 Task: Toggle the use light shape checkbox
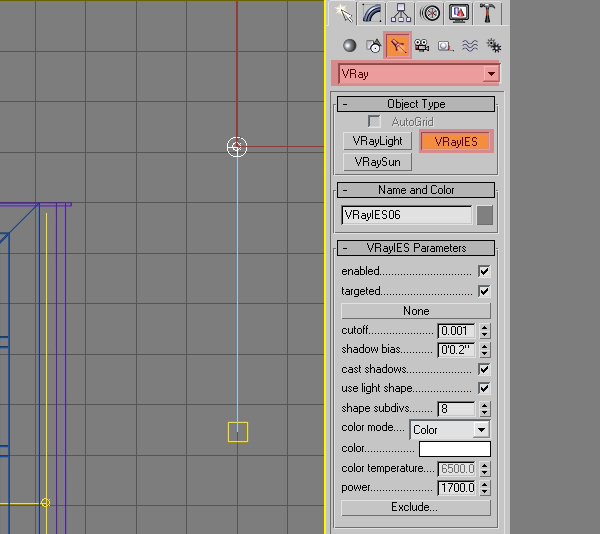[x=484, y=388]
